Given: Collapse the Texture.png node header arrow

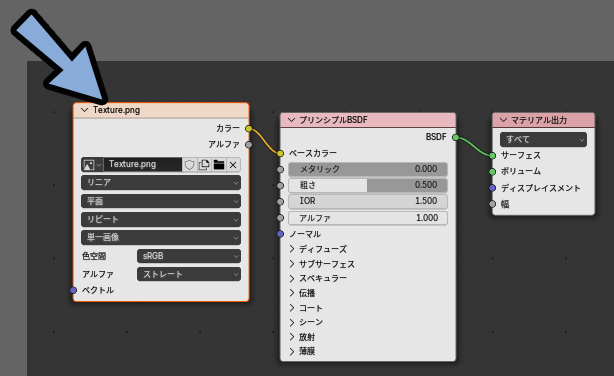Looking at the screenshot, I should click(84, 110).
